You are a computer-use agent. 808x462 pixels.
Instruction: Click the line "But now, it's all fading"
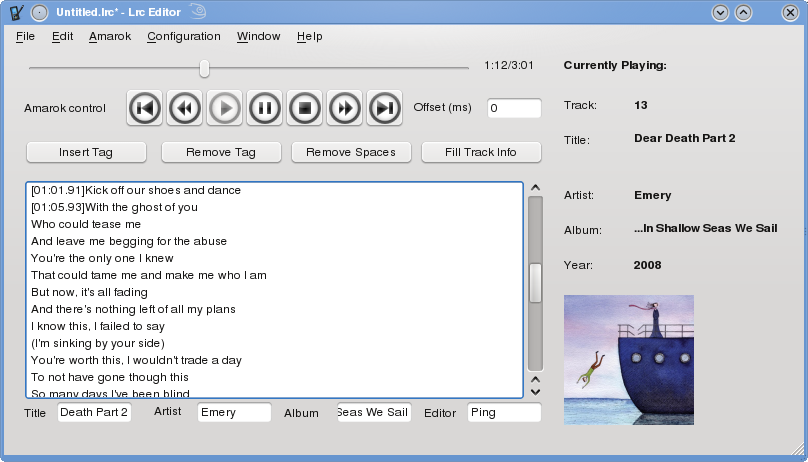[89, 292]
